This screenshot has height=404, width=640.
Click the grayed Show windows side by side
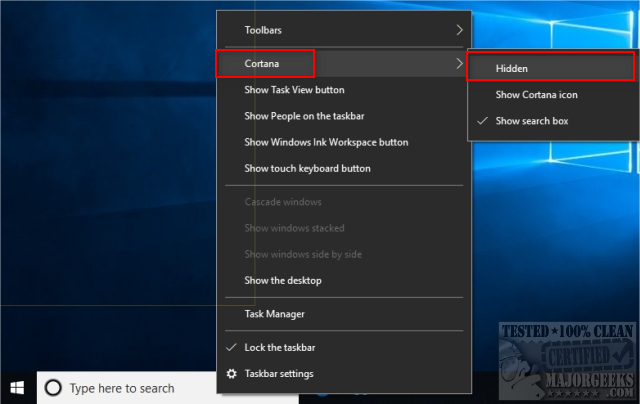coord(344,254)
